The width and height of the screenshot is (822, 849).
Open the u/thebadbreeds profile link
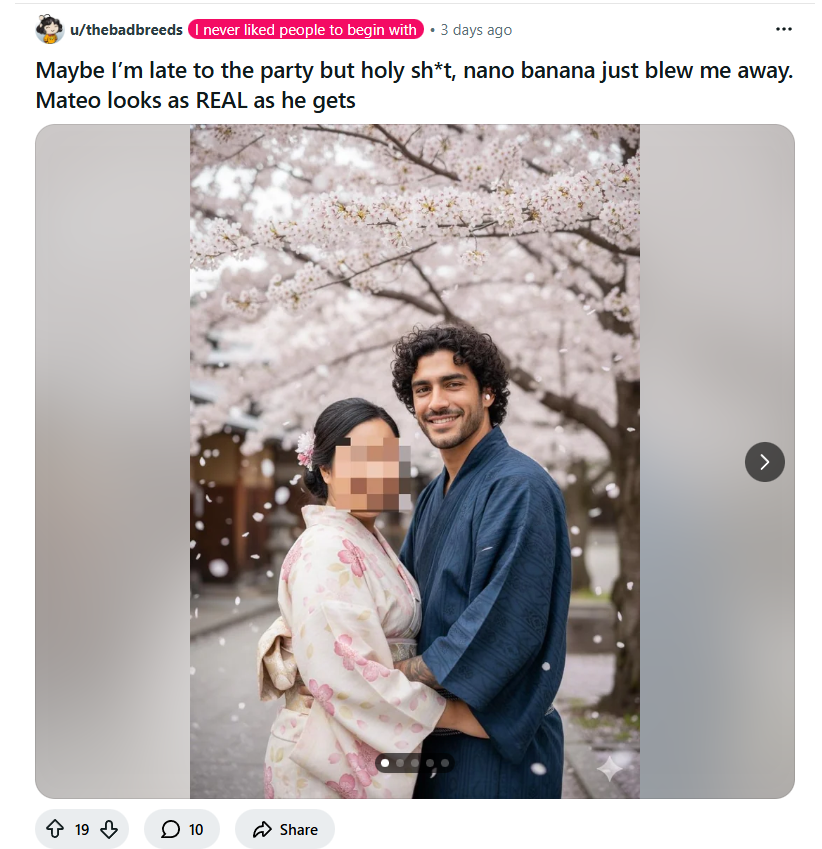pos(126,30)
